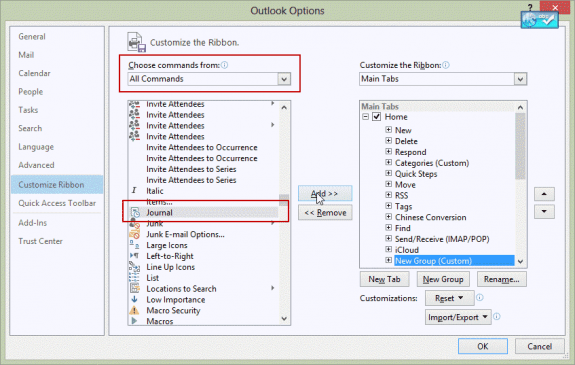Expand the Send/Receive (IMAP/POP) group

[388, 239]
